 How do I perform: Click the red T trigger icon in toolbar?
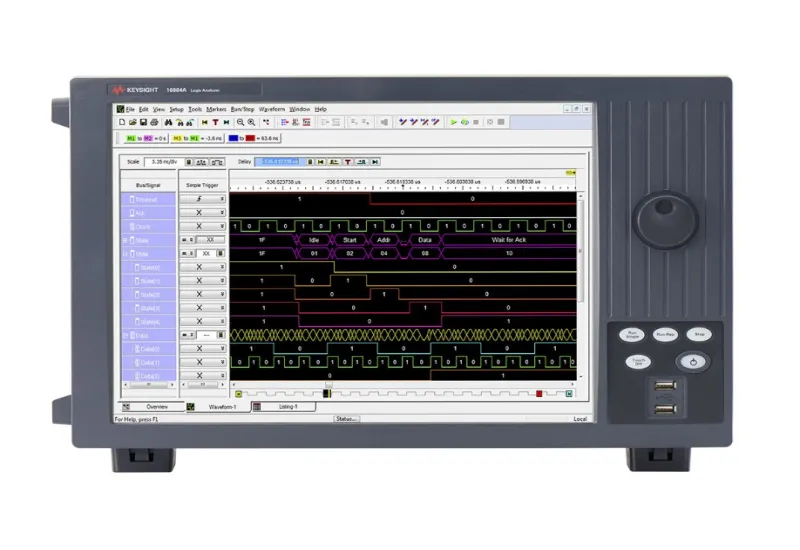pos(215,122)
